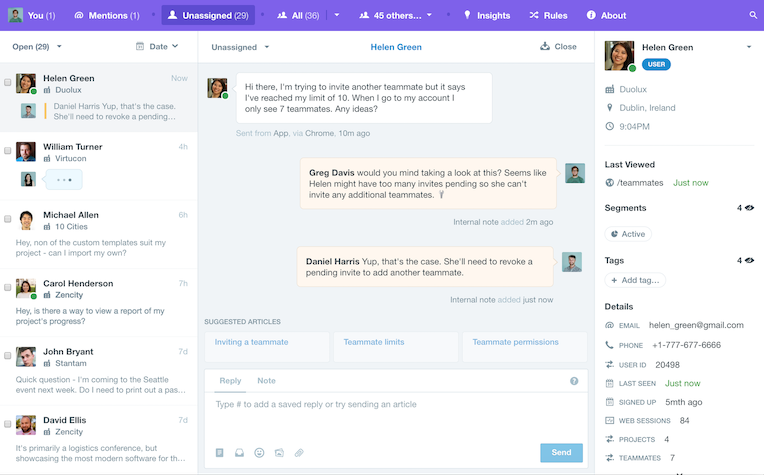Click the helen_green@gmail.com email value
764x475 pixels.
(x=696, y=325)
